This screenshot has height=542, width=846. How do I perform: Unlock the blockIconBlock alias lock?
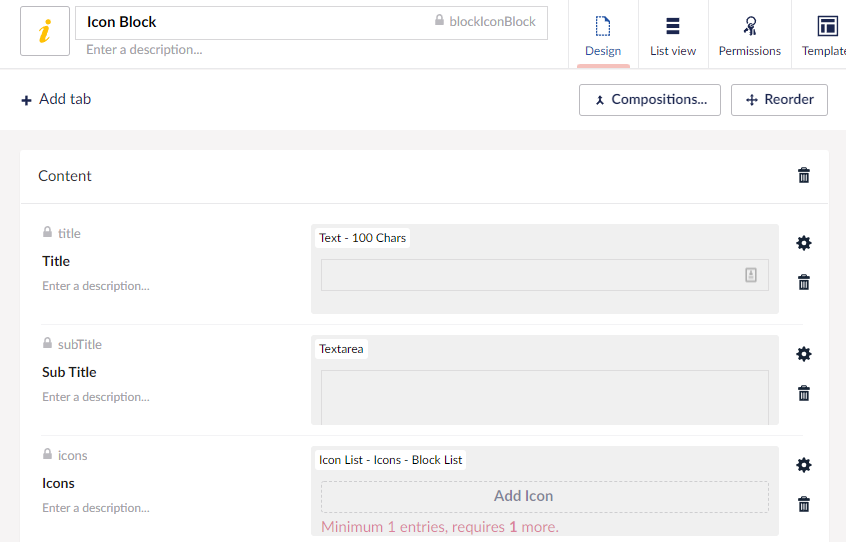click(439, 21)
